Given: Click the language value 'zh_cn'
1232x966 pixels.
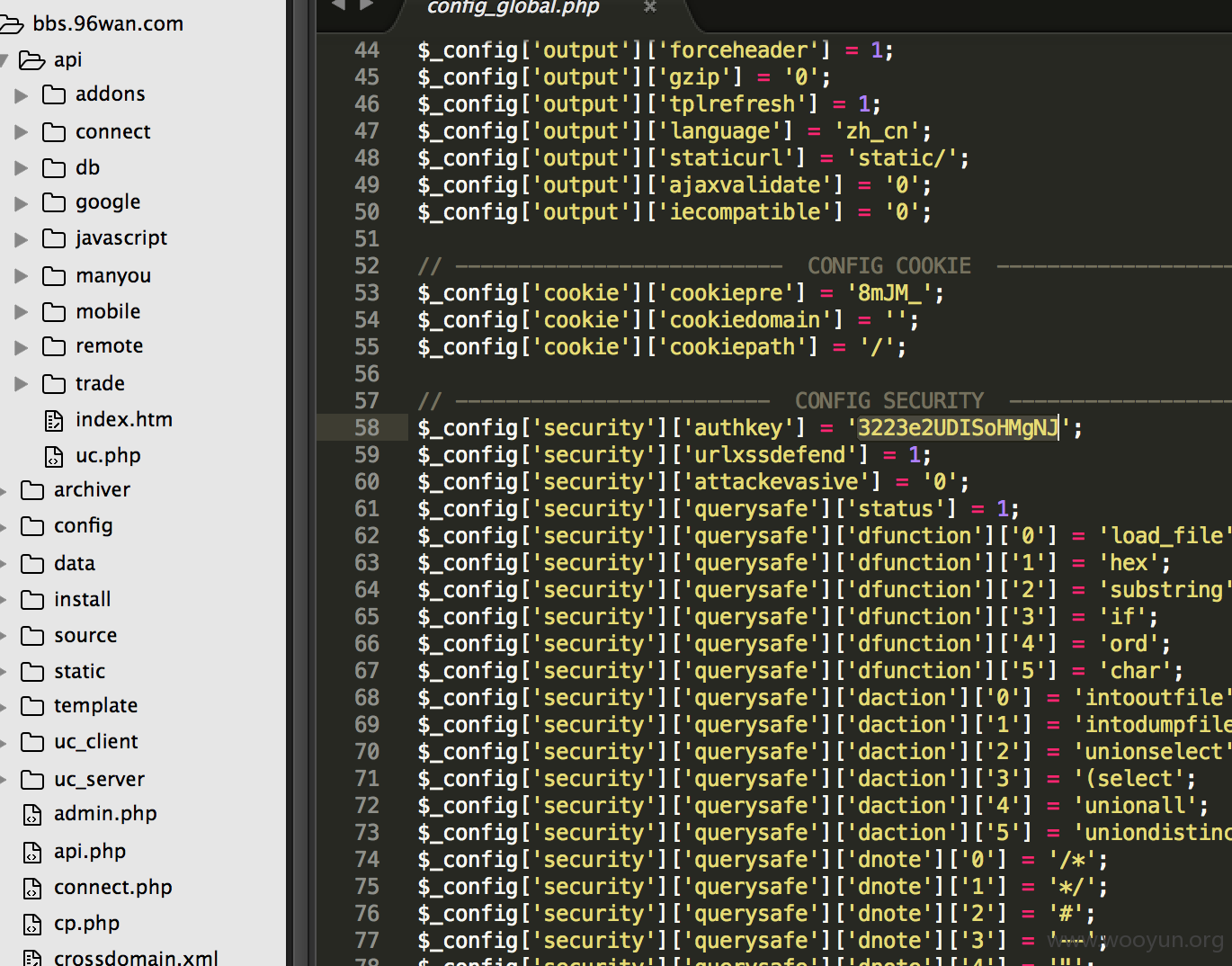Looking at the screenshot, I should [877, 131].
